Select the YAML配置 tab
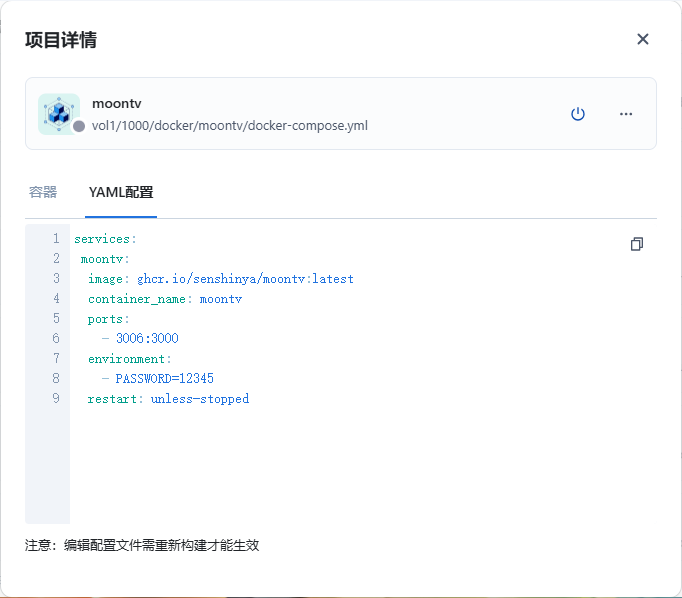The image size is (682, 598). click(x=121, y=192)
